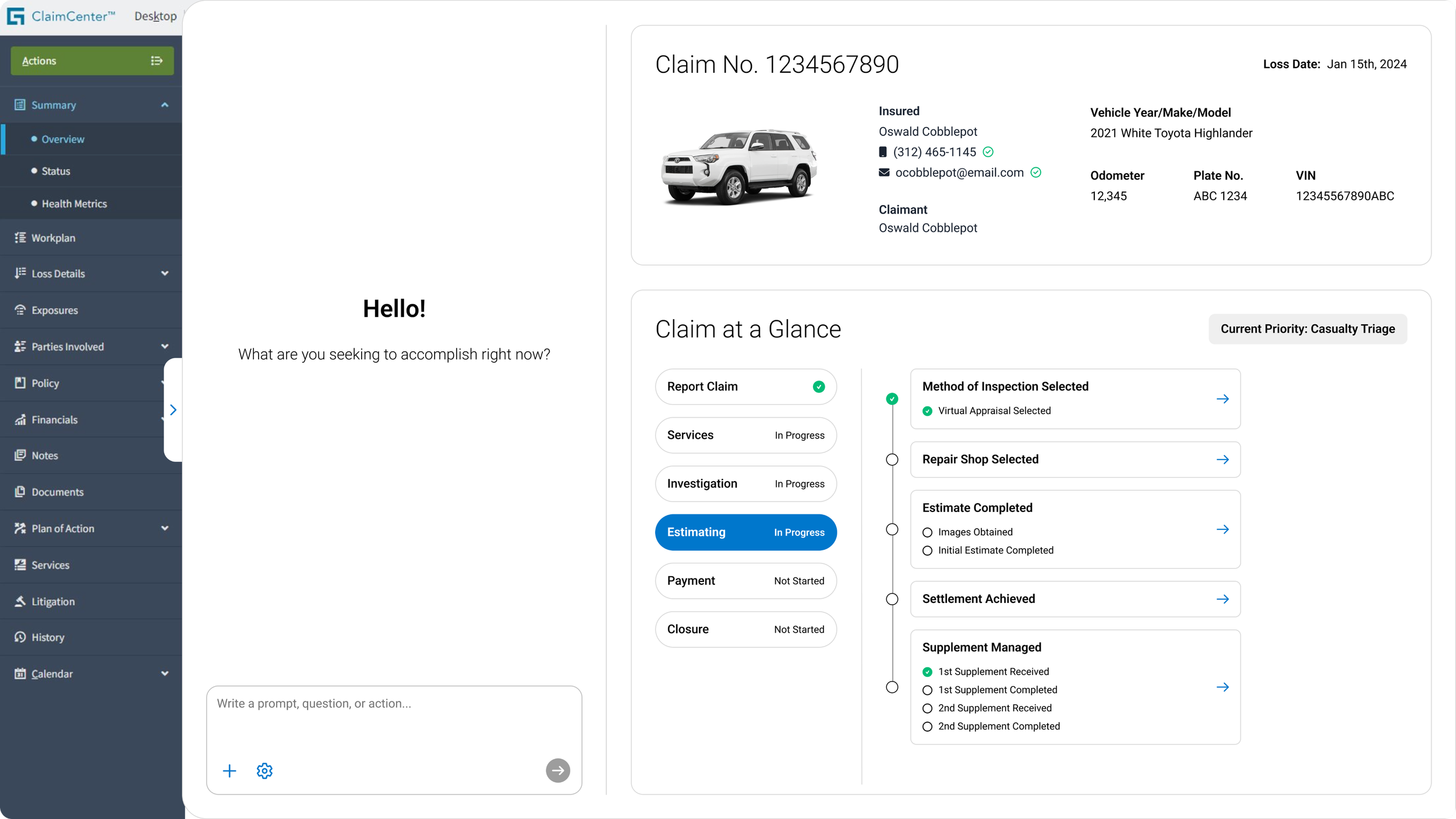Click the Report Claim completed checkmark
Viewport: 1456px width, 819px height.
point(819,387)
